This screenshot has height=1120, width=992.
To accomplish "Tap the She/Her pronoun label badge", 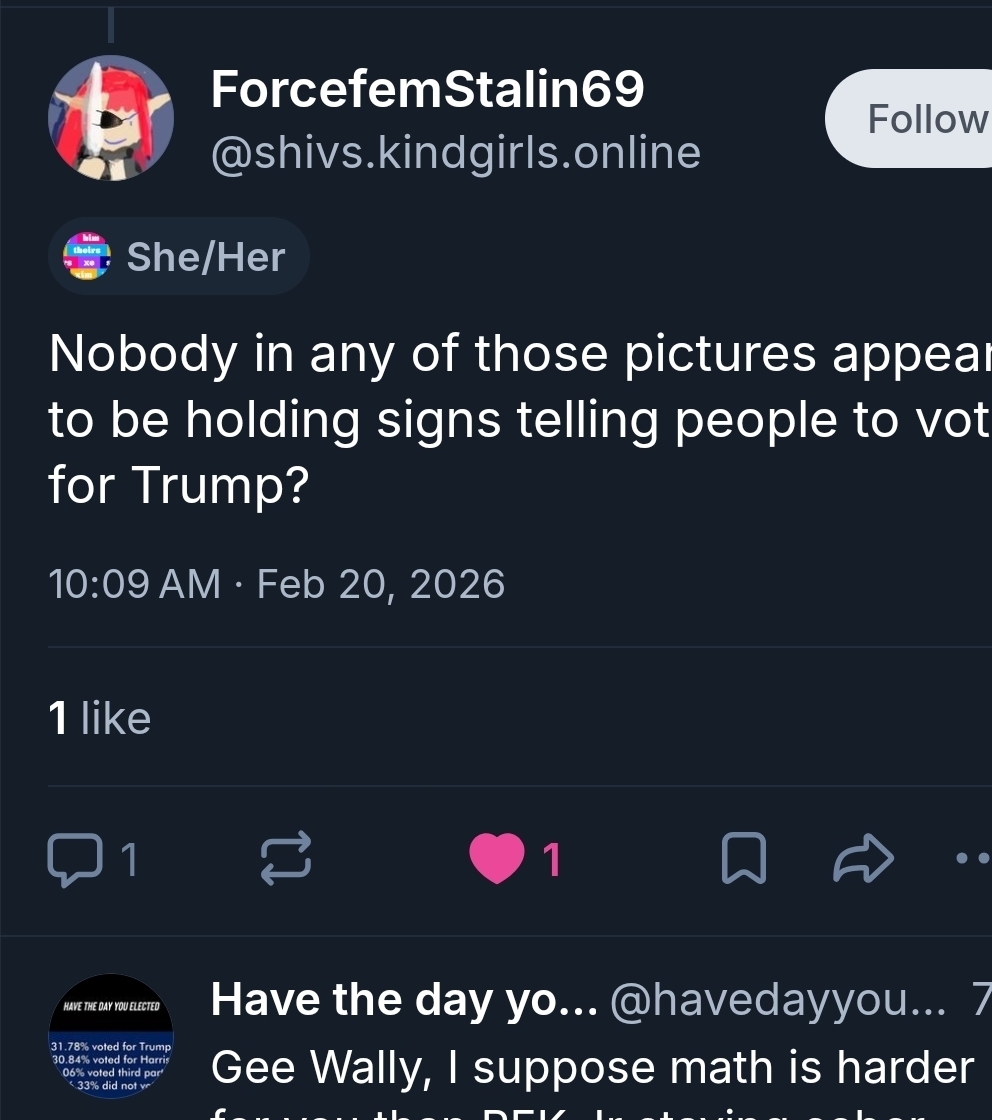I will 205,257.
